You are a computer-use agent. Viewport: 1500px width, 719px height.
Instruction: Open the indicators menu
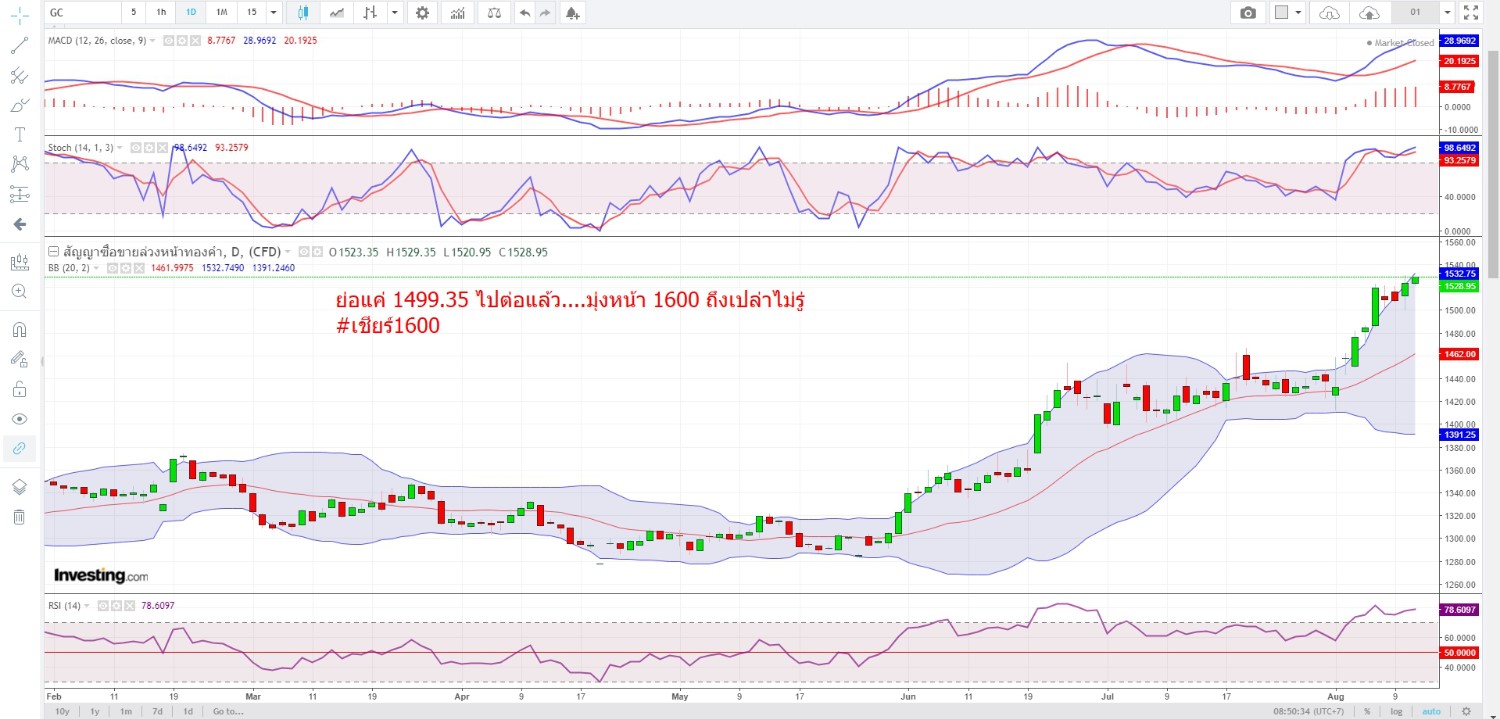click(x=458, y=12)
